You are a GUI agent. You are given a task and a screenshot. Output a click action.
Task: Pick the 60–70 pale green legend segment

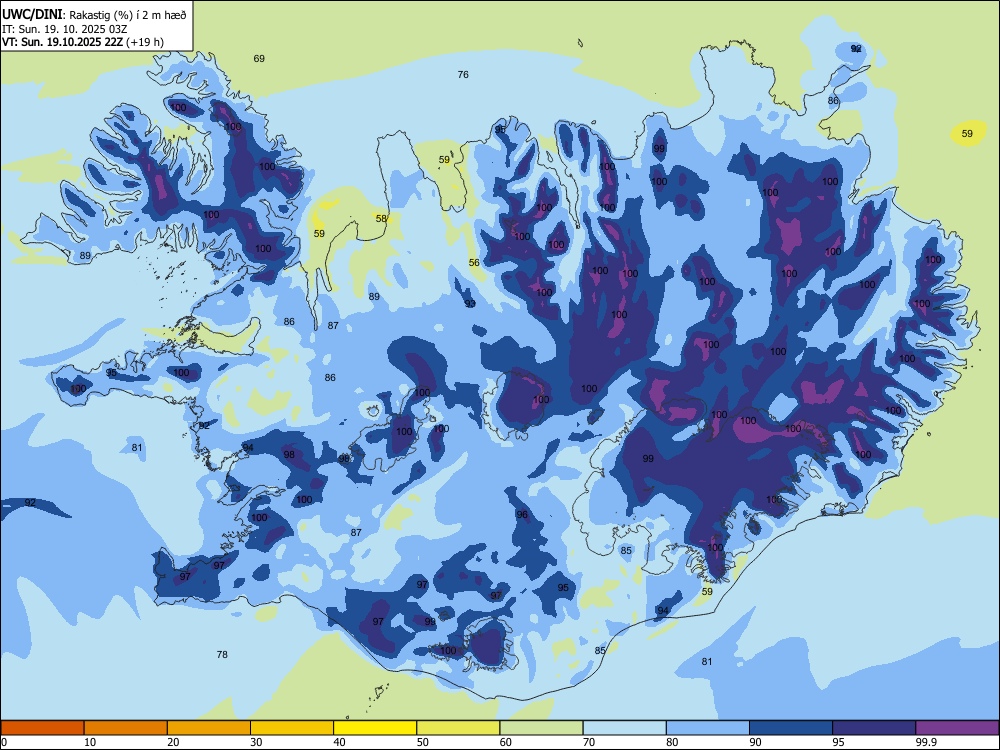pos(541,728)
